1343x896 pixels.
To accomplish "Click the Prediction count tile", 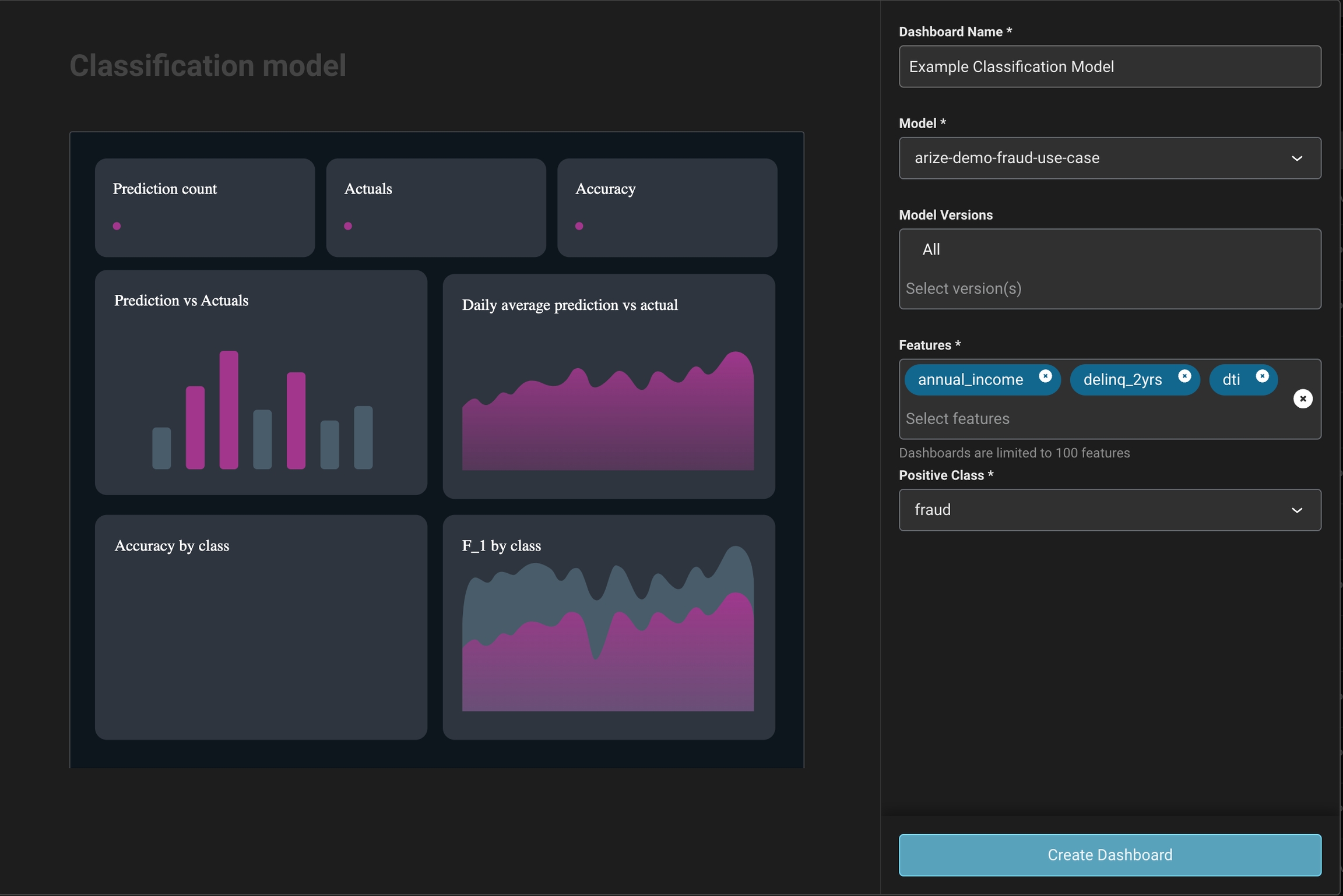I will click(205, 208).
